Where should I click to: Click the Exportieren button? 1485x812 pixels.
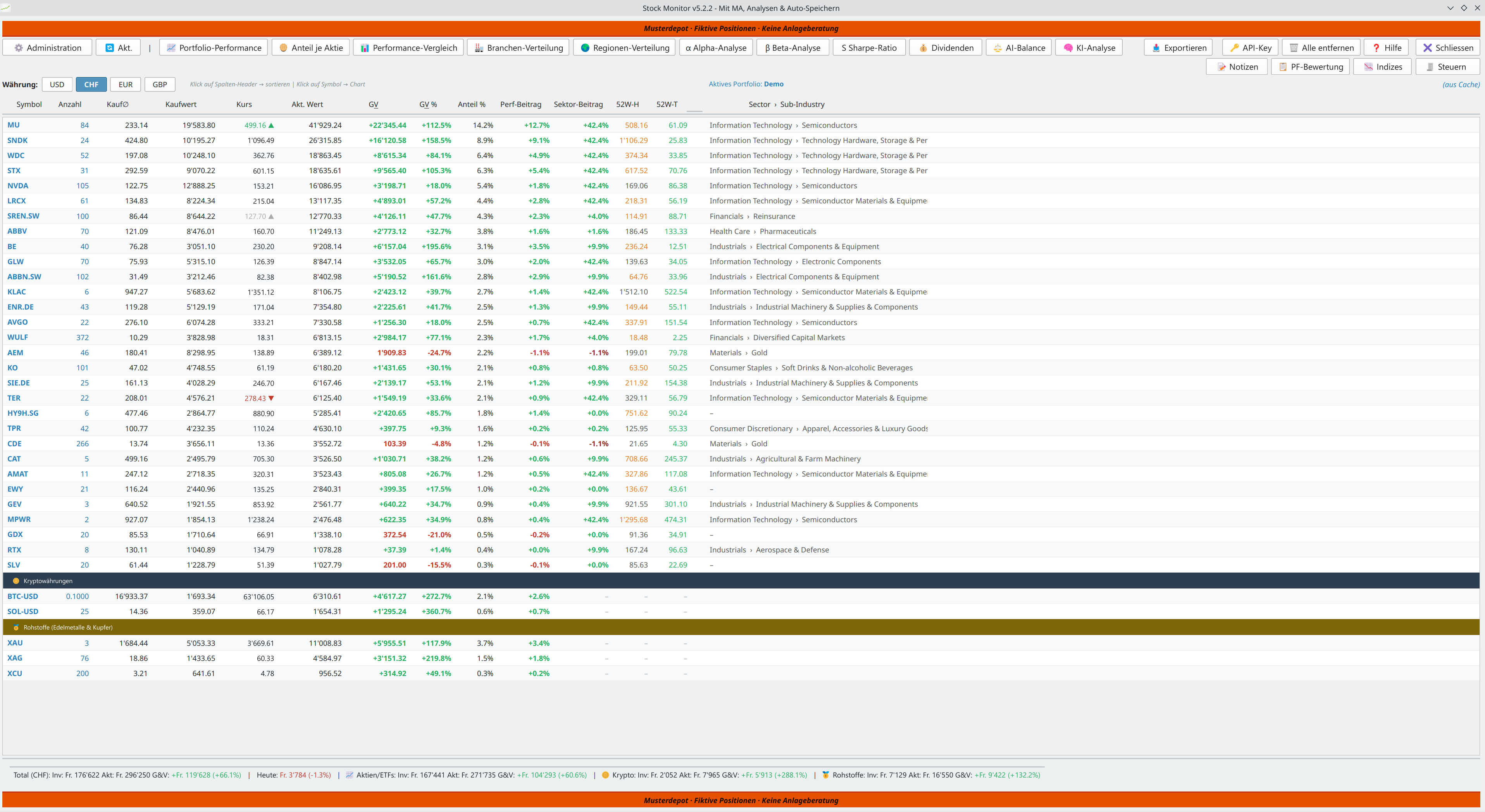point(1178,48)
